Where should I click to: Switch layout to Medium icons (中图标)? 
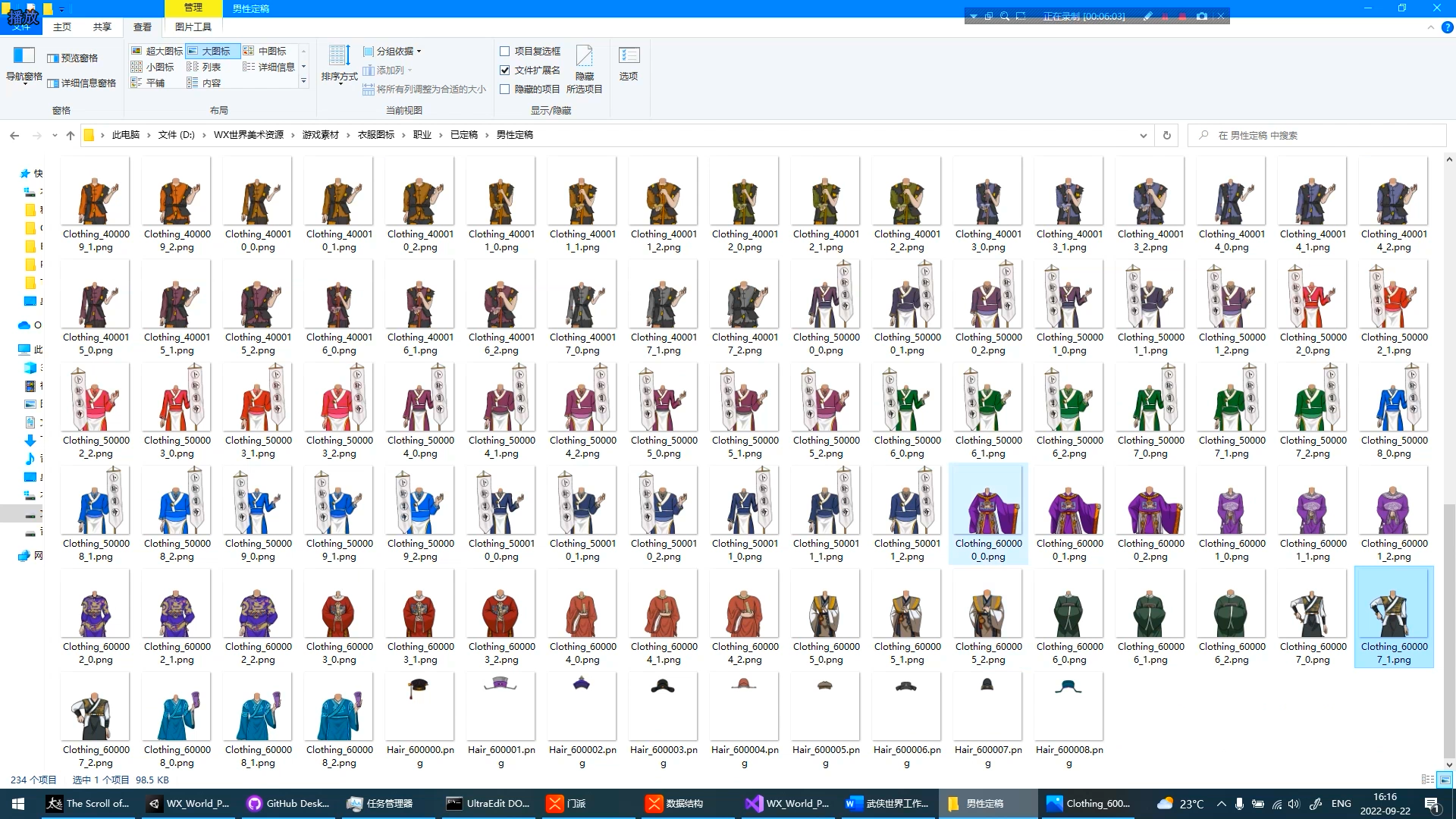(265, 51)
